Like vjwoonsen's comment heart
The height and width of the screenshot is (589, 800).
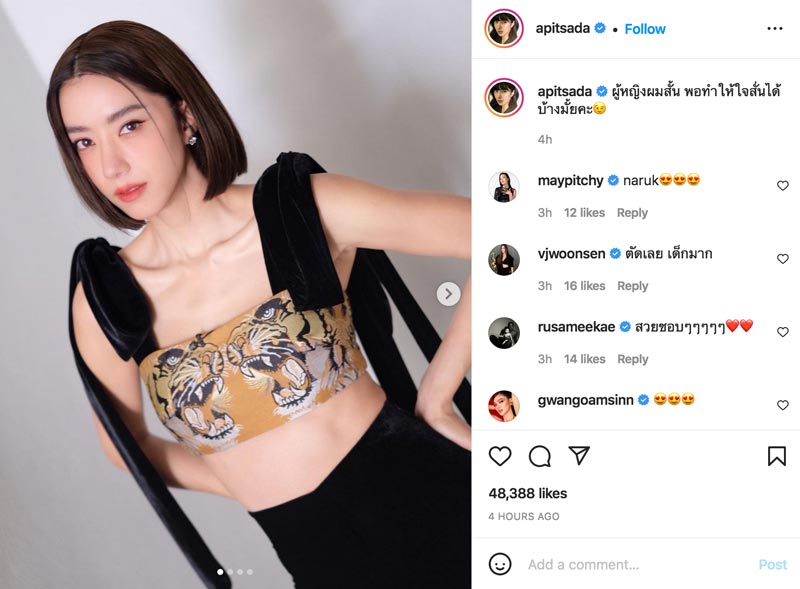tap(783, 259)
